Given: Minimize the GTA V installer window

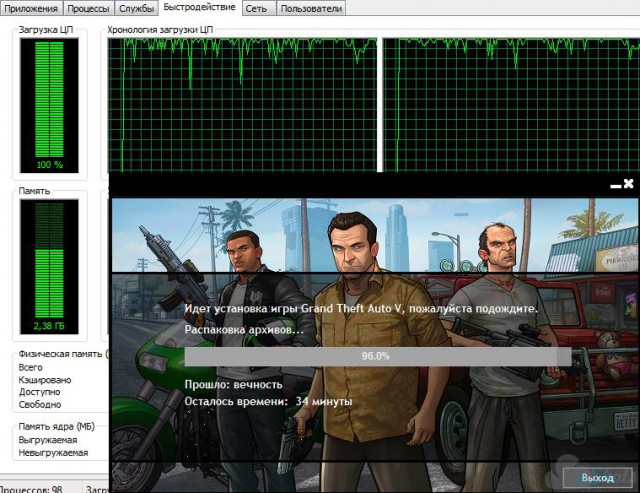Looking at the screenshot, I should [x=615, y=186].
